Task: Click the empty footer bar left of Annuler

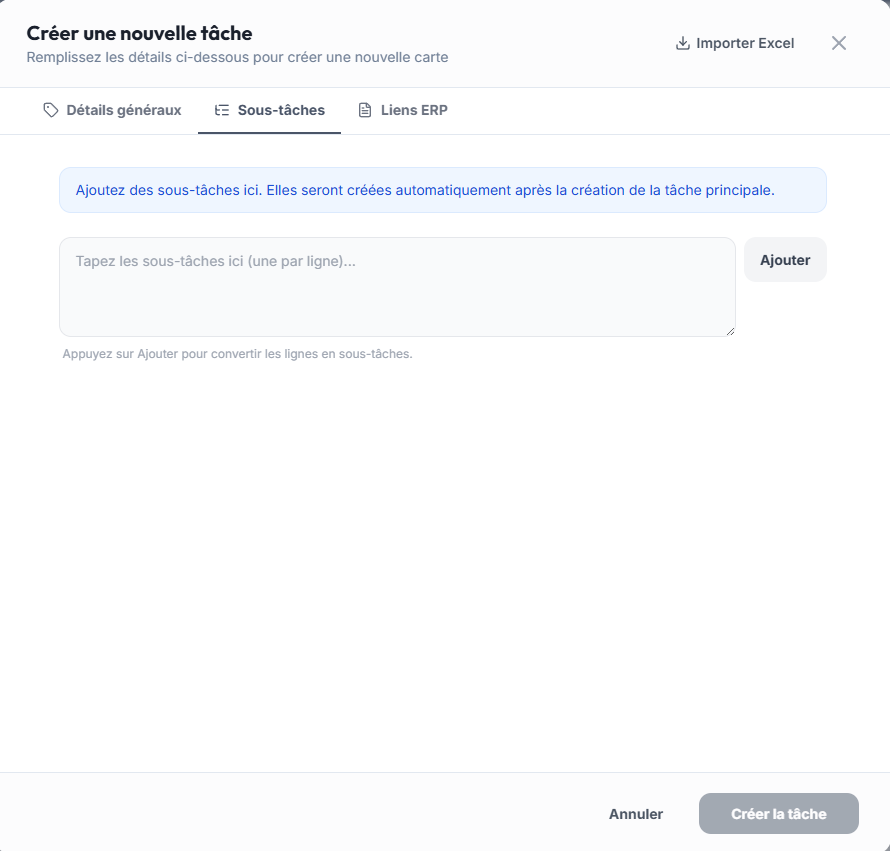Action: coord(300,812)
